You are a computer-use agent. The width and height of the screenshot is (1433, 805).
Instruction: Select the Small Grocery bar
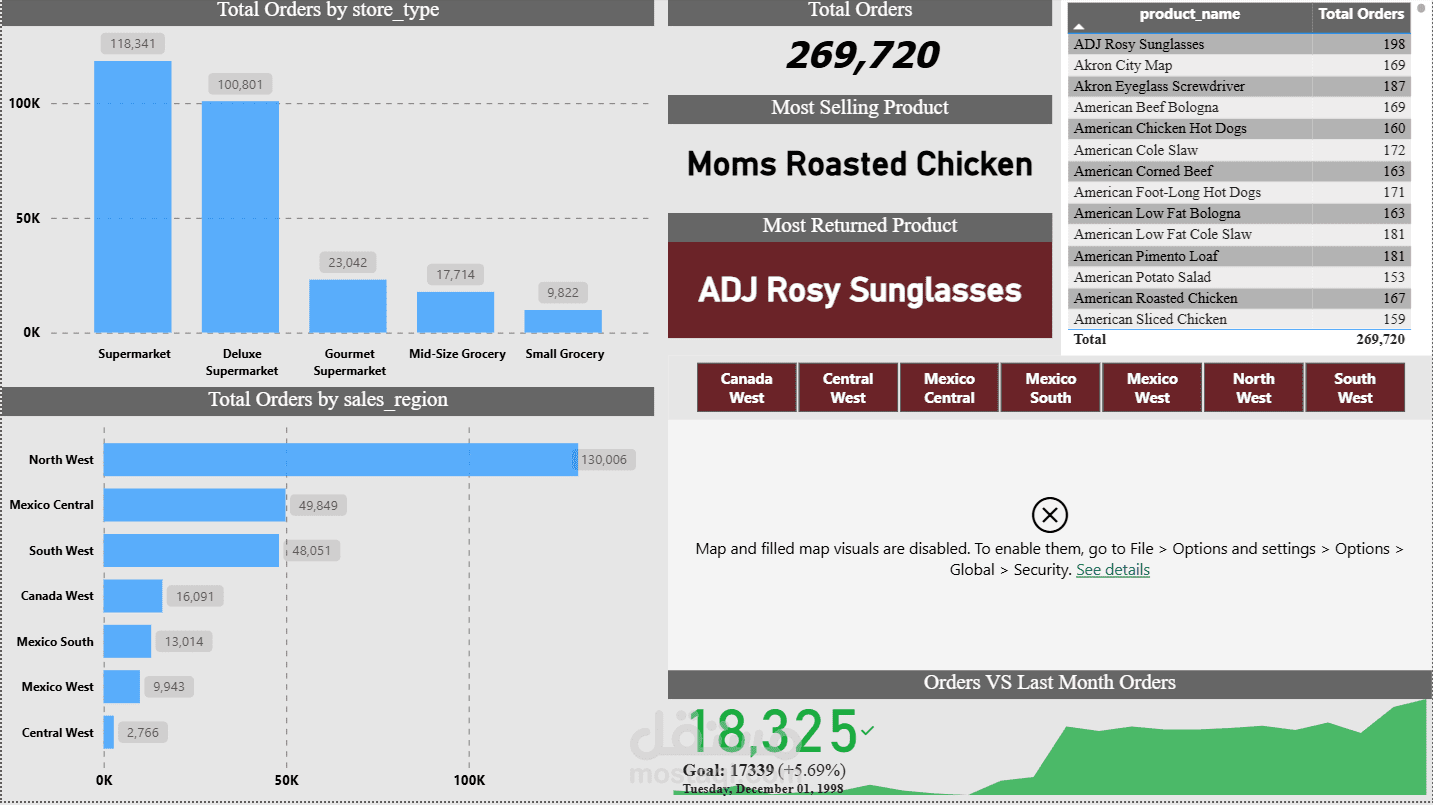coord(563,321)
